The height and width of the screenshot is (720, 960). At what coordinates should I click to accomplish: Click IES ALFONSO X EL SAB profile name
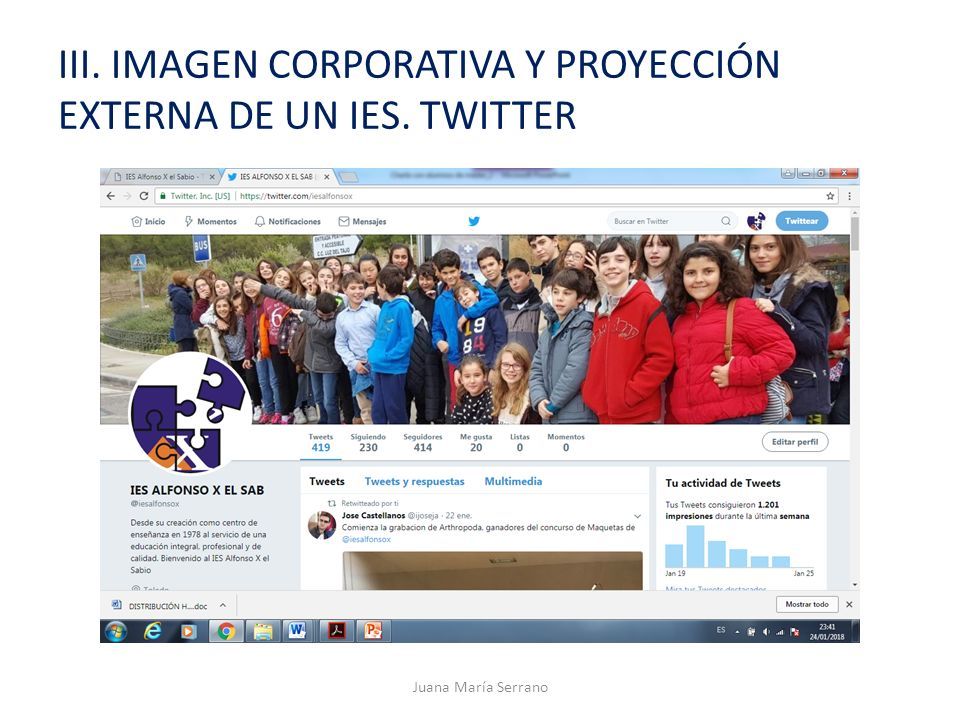[x=197, y=490]
